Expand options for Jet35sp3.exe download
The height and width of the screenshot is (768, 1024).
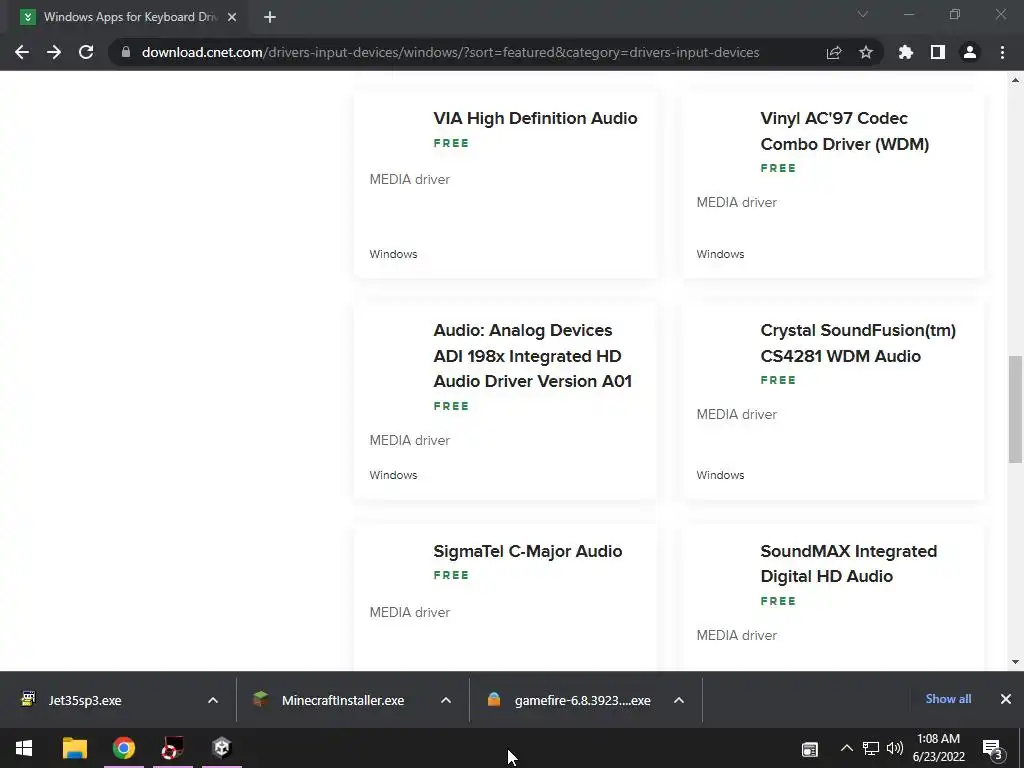pos(213,700)
